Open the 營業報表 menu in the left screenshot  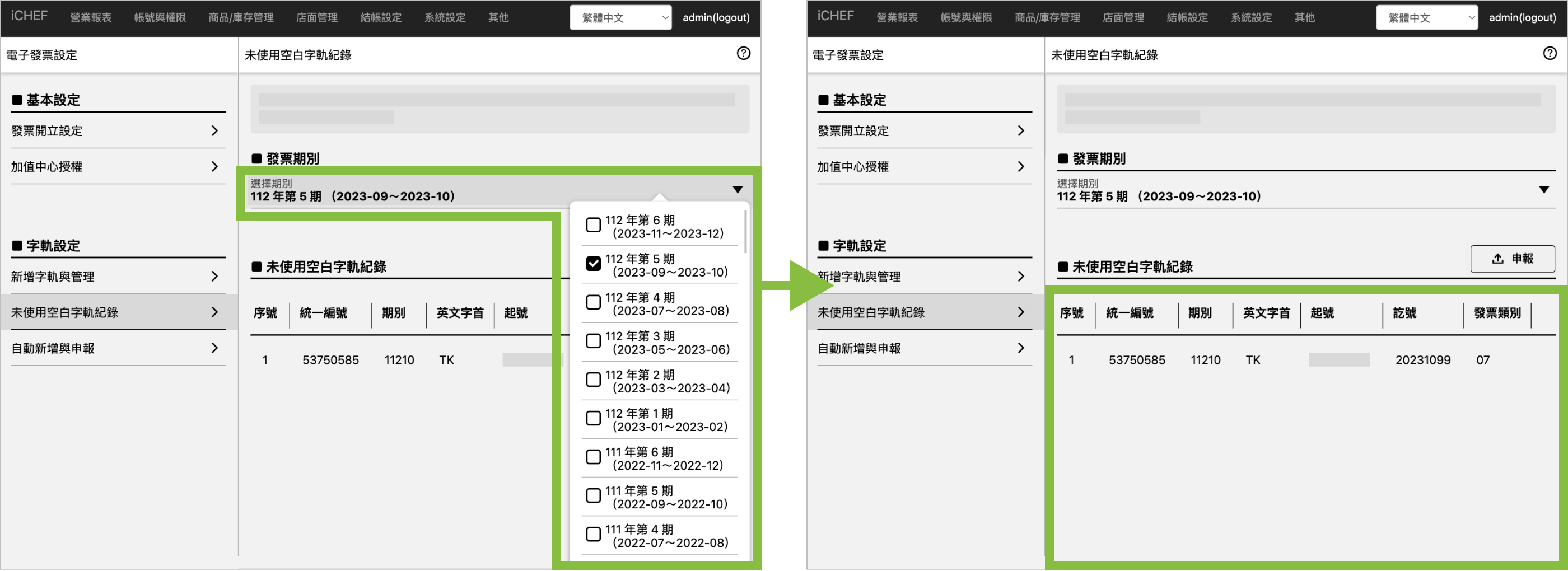tap(91, 18)
